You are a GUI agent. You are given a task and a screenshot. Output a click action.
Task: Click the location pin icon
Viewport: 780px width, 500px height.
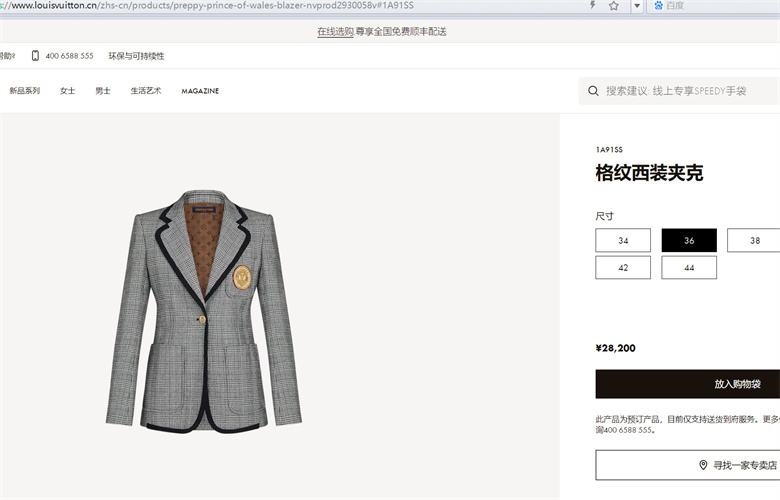point(703,465)
